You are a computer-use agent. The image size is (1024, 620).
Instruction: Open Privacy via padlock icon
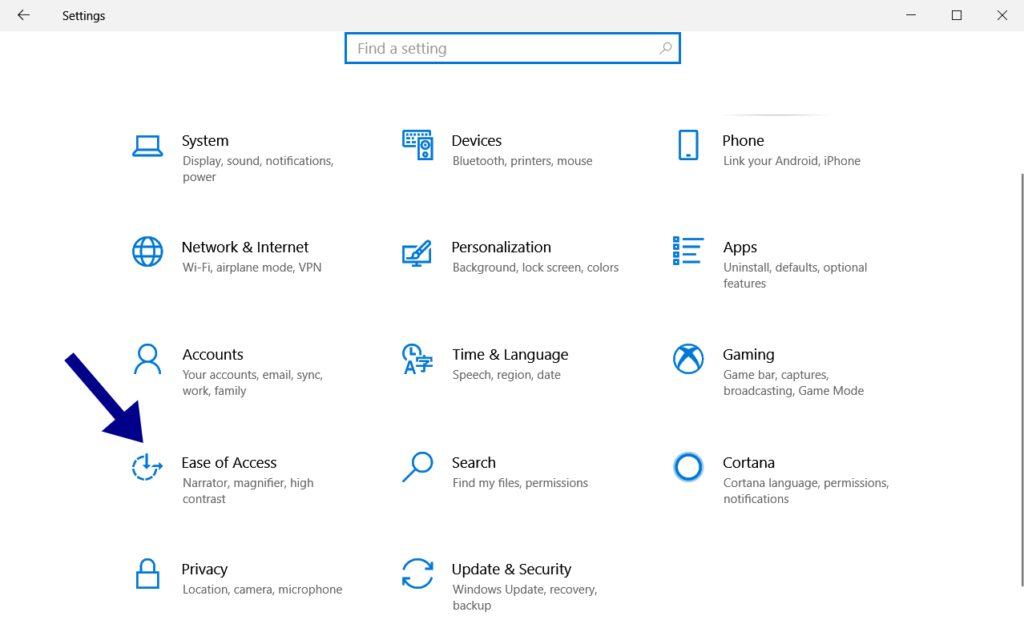tap(147, 573)
